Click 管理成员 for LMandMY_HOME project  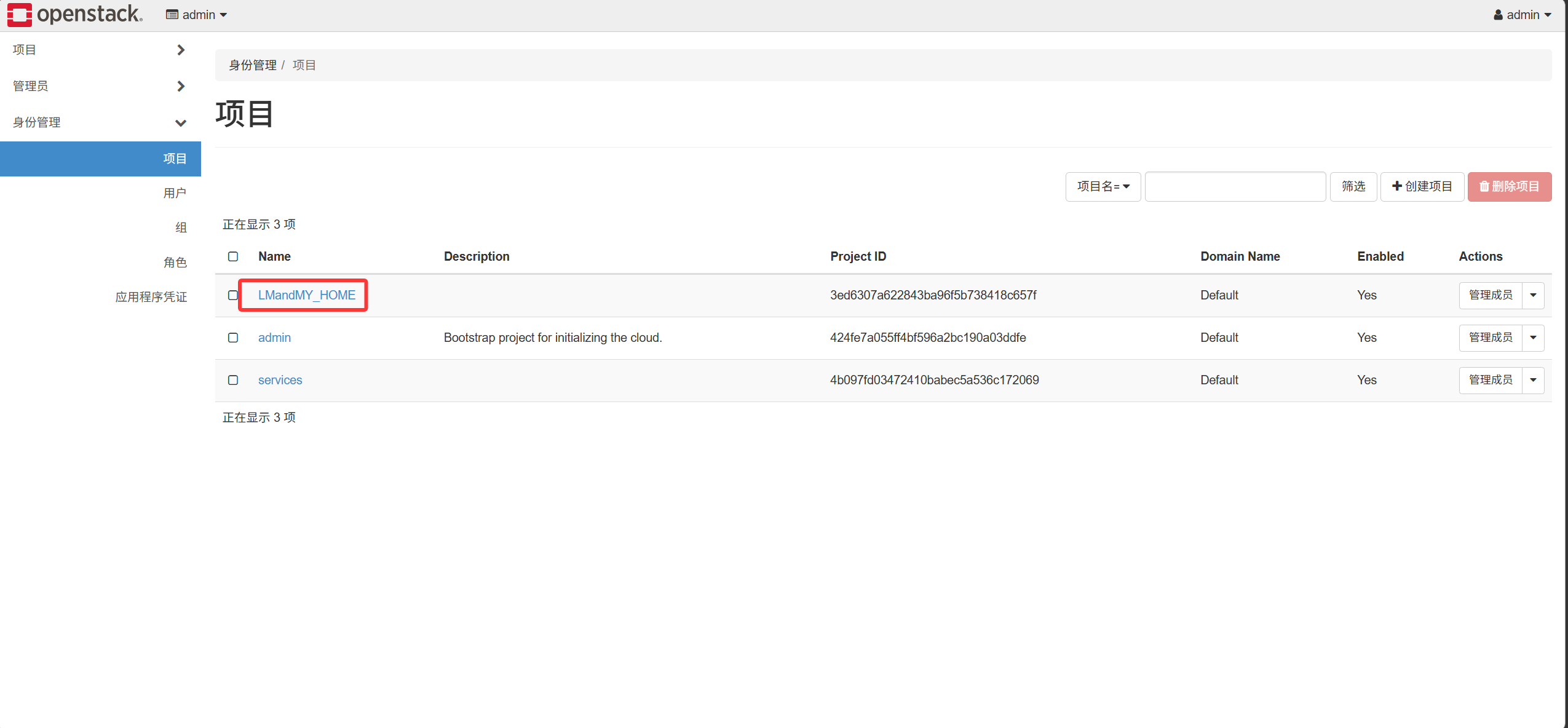(1491, 295)
